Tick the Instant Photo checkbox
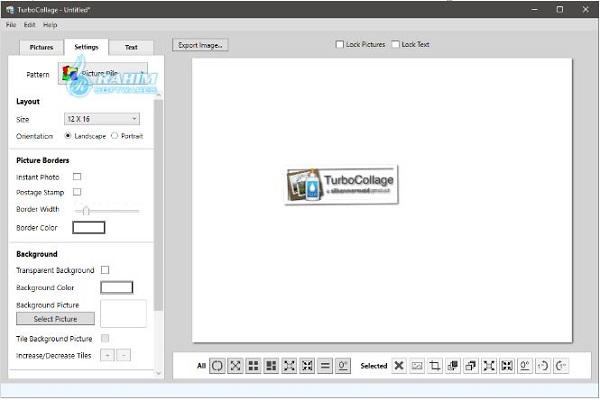The width and height of the screenshot is (600, 400). click(77, 176)
